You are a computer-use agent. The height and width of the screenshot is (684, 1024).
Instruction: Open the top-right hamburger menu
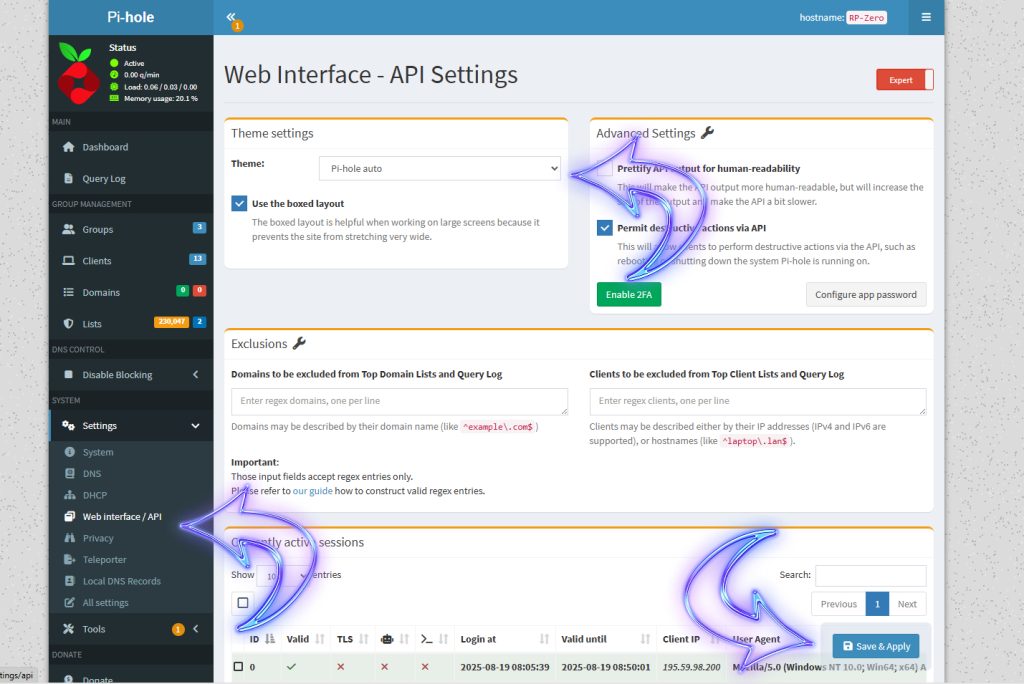[926, 17]
